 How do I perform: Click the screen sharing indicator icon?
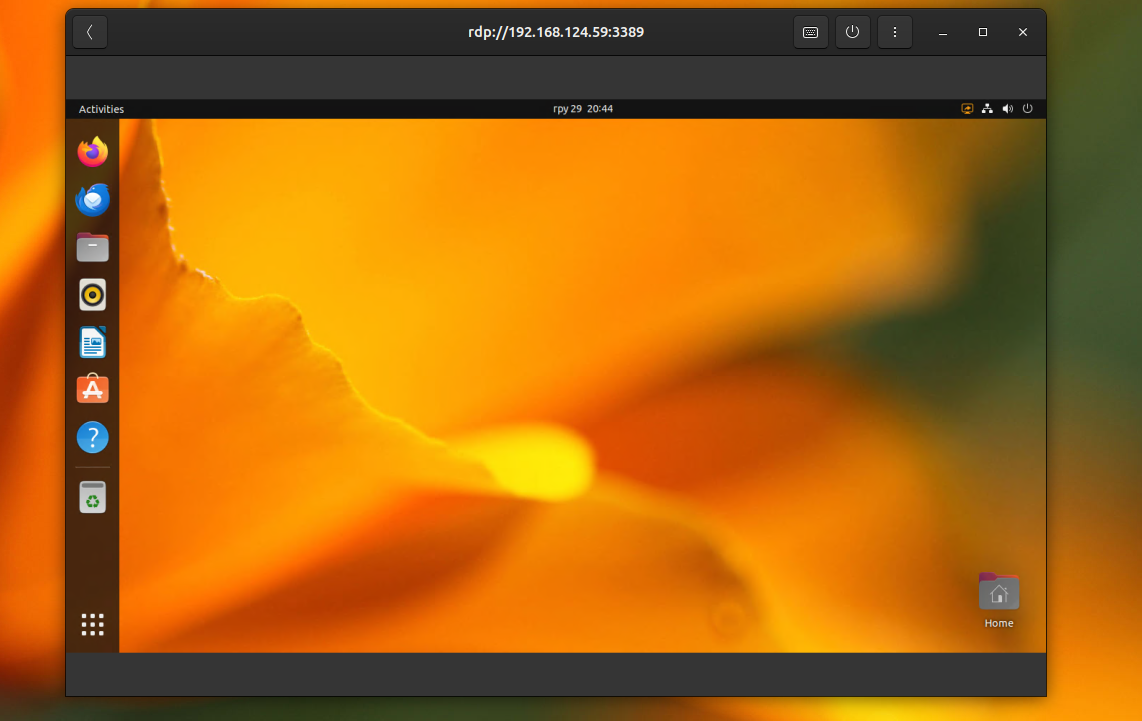click(967, 109)
